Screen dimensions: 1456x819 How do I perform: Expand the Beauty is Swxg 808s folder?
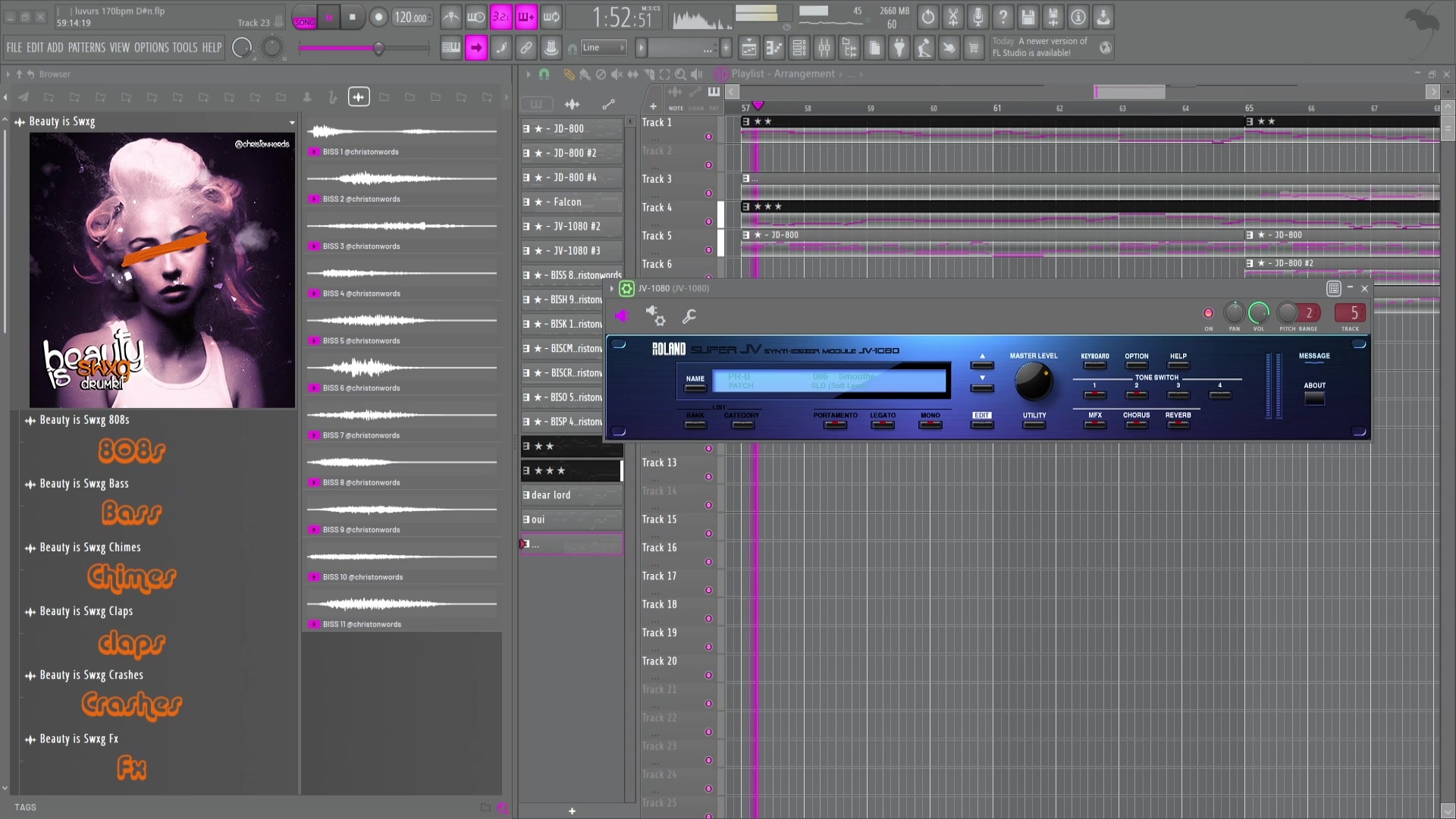coord(84,420)
